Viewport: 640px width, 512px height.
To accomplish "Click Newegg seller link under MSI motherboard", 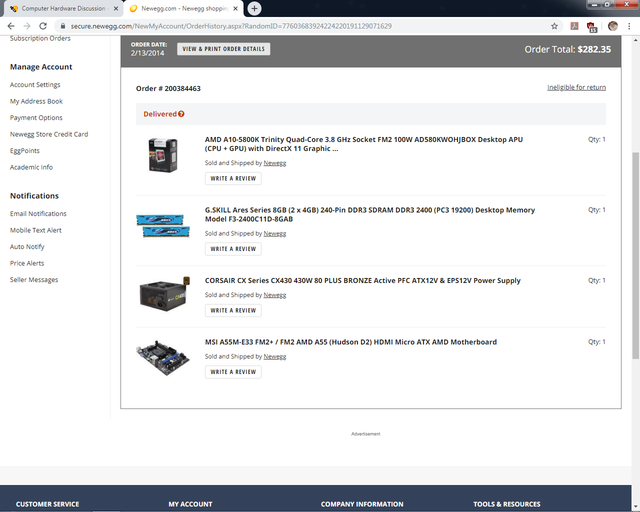I will pos(275,356).
